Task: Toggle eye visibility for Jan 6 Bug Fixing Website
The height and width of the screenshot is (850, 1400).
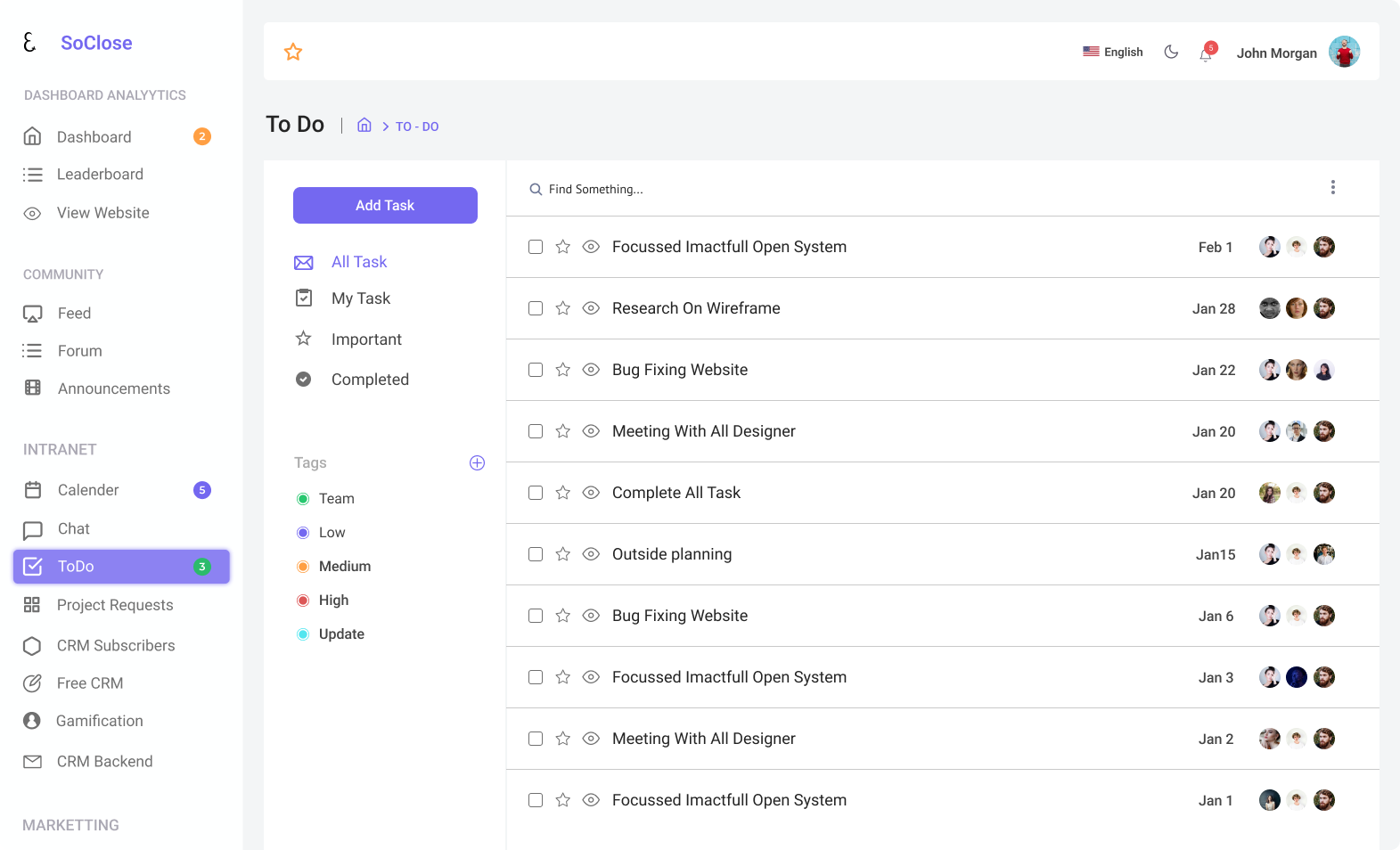Action: pos(591,616)
